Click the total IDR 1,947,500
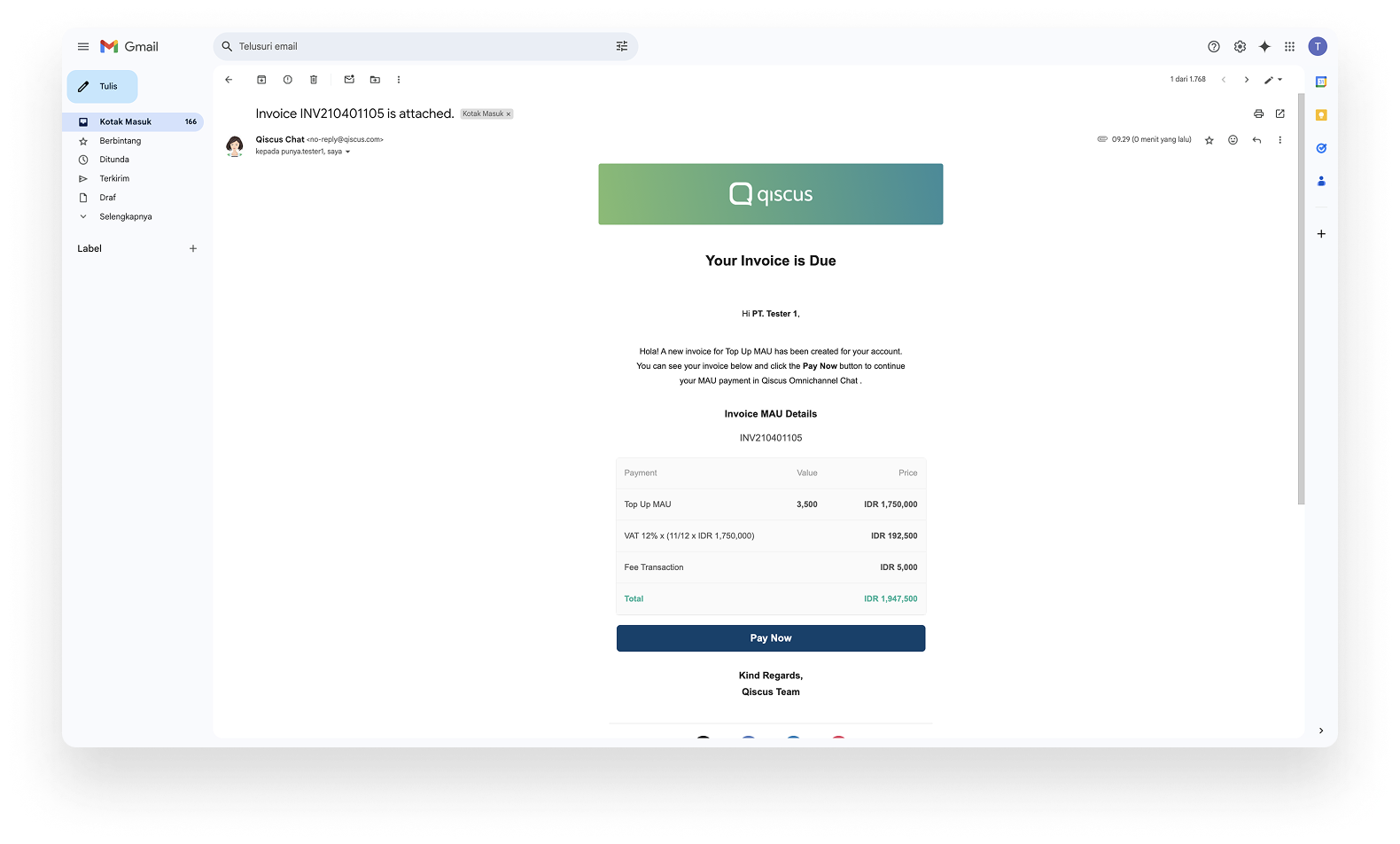 [891, 599]
